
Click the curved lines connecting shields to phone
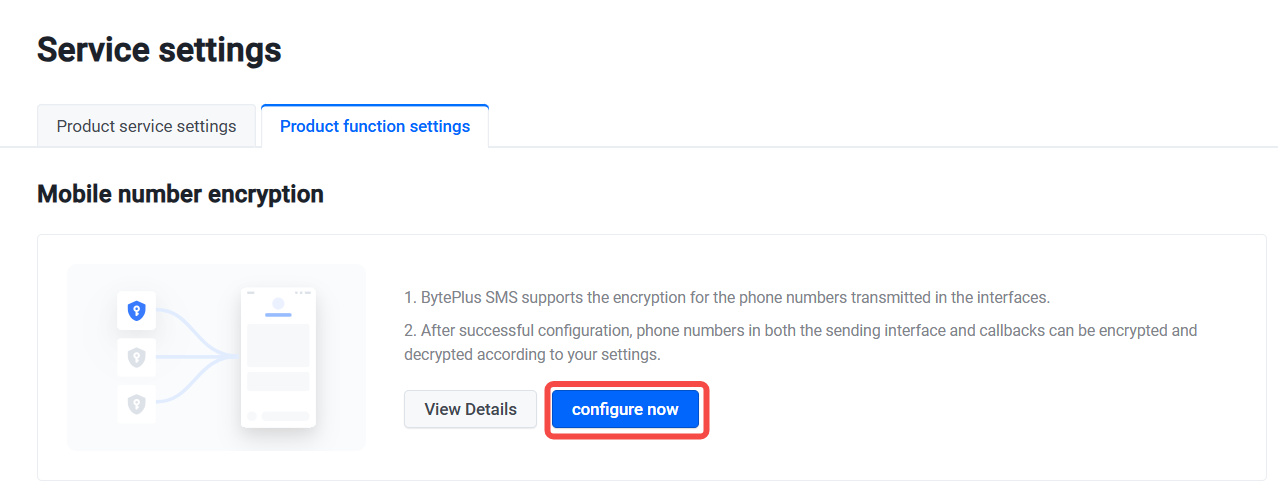pos(198,357)
